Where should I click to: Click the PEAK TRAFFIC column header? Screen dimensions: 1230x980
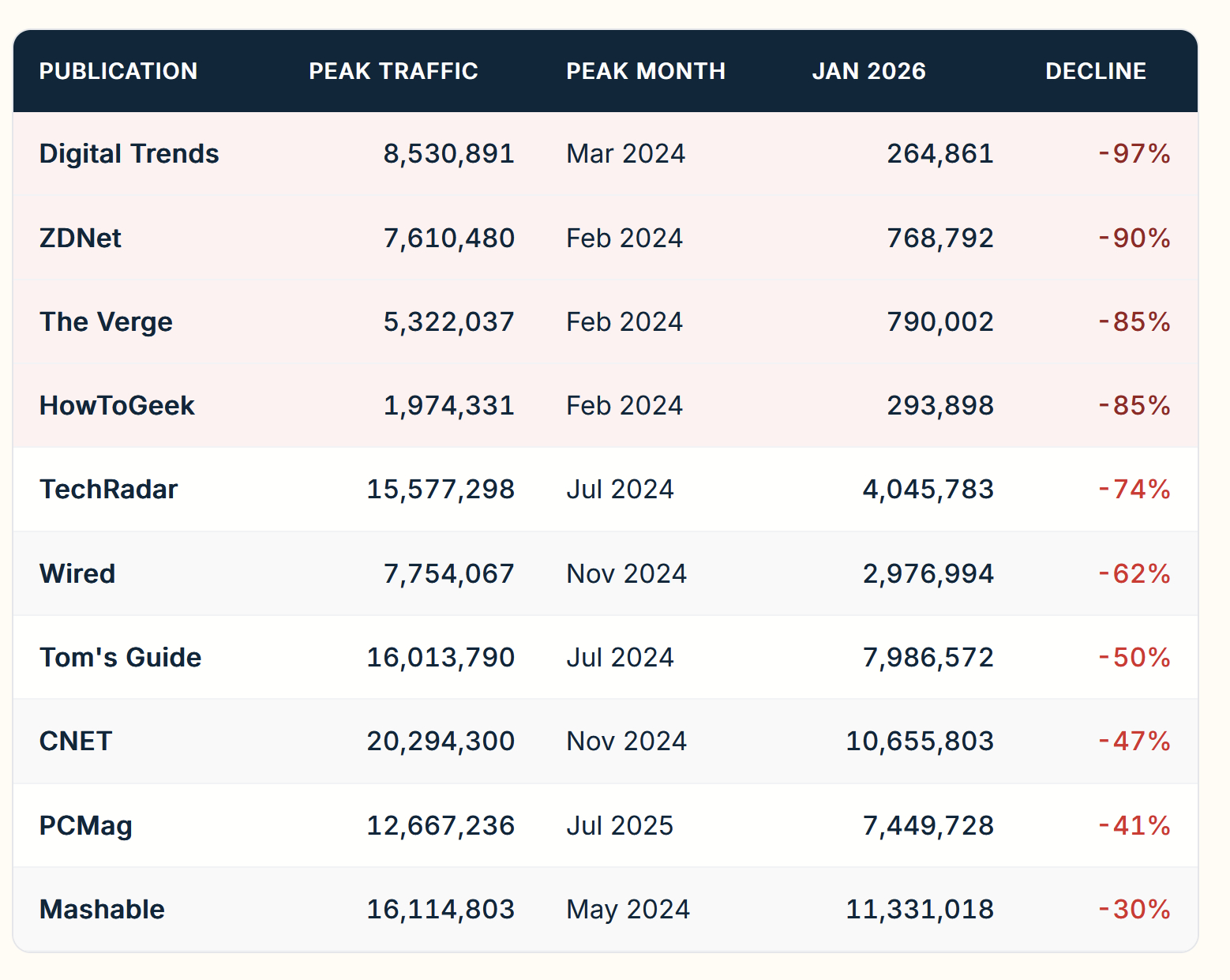click(x=393, y=71)
